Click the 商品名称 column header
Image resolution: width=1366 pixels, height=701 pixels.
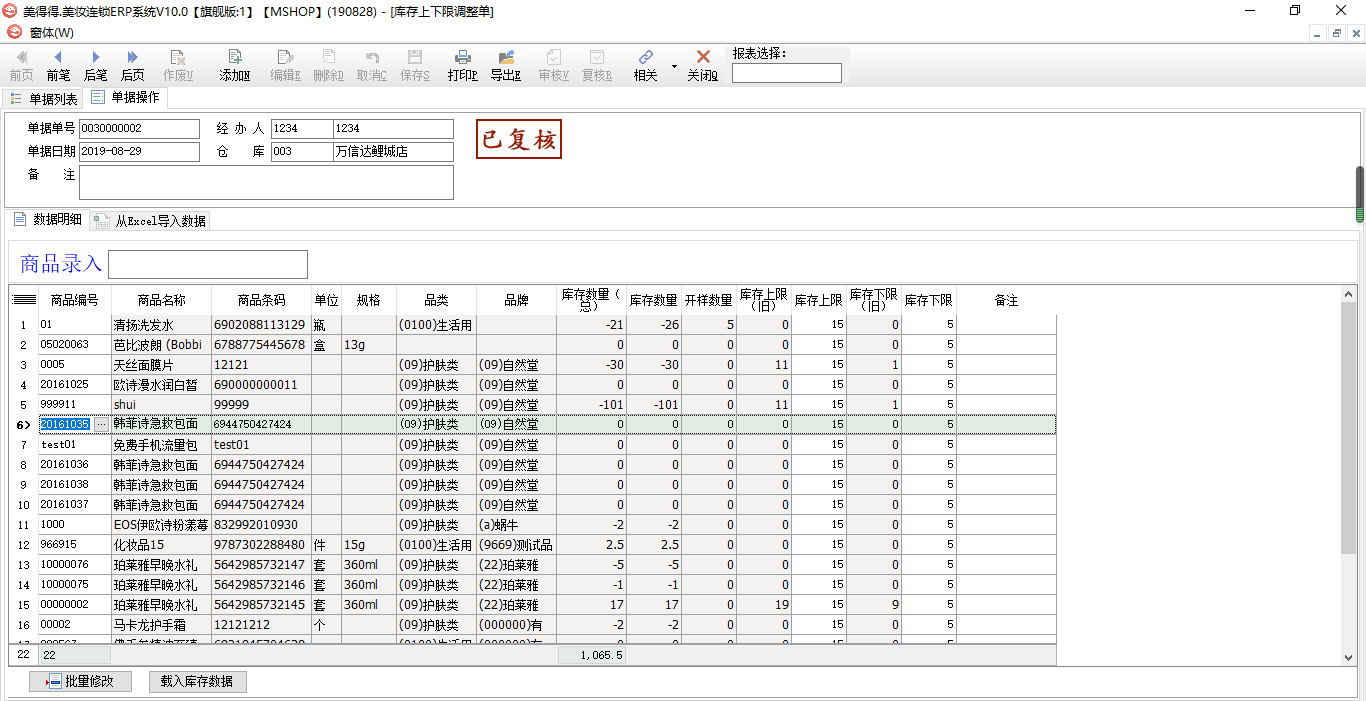[162, 300]
